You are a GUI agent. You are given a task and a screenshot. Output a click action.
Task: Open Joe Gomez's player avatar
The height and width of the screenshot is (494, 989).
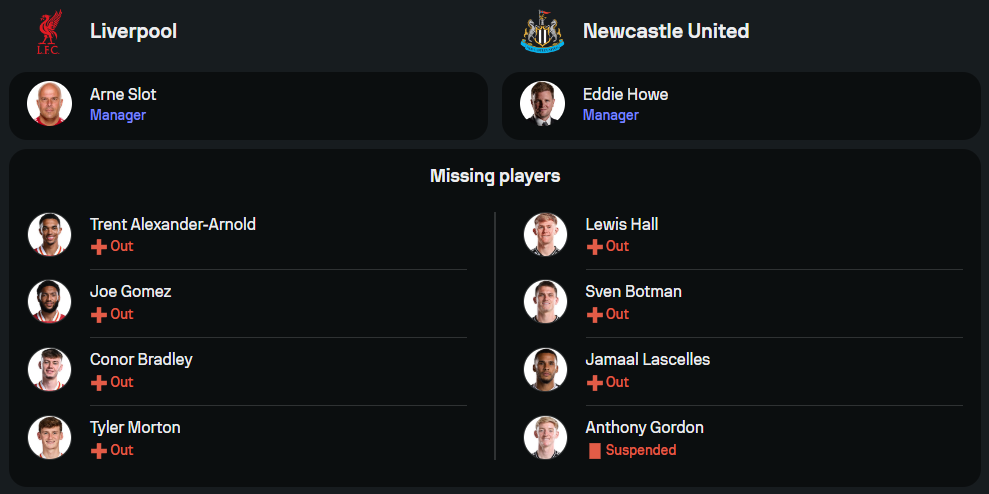pos(49,302)
